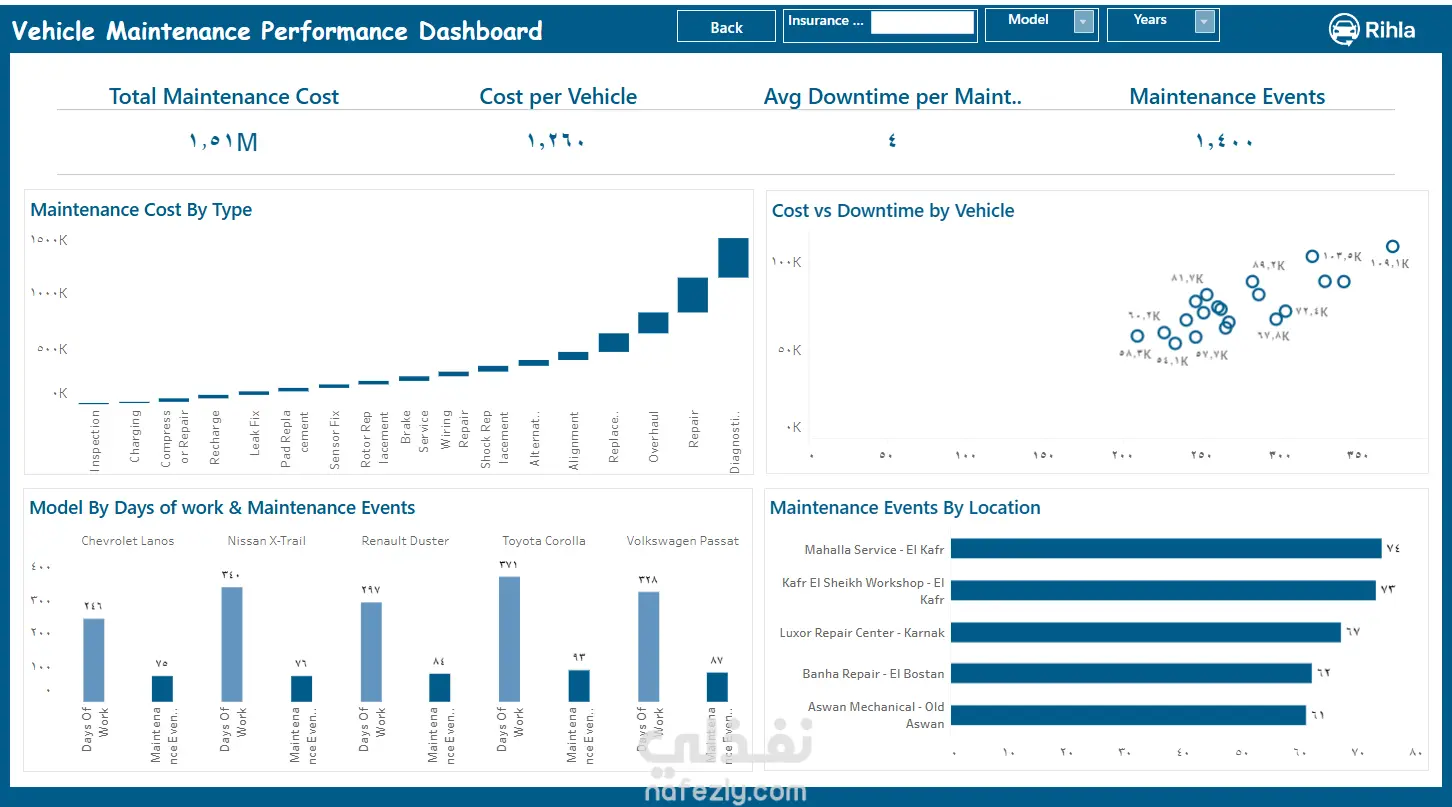Screen dimensions: 1452x807
Task: Select the scatter point labeled ١٠٣٫٥K
Action: pyautogui.click(x=1313, y=256)
